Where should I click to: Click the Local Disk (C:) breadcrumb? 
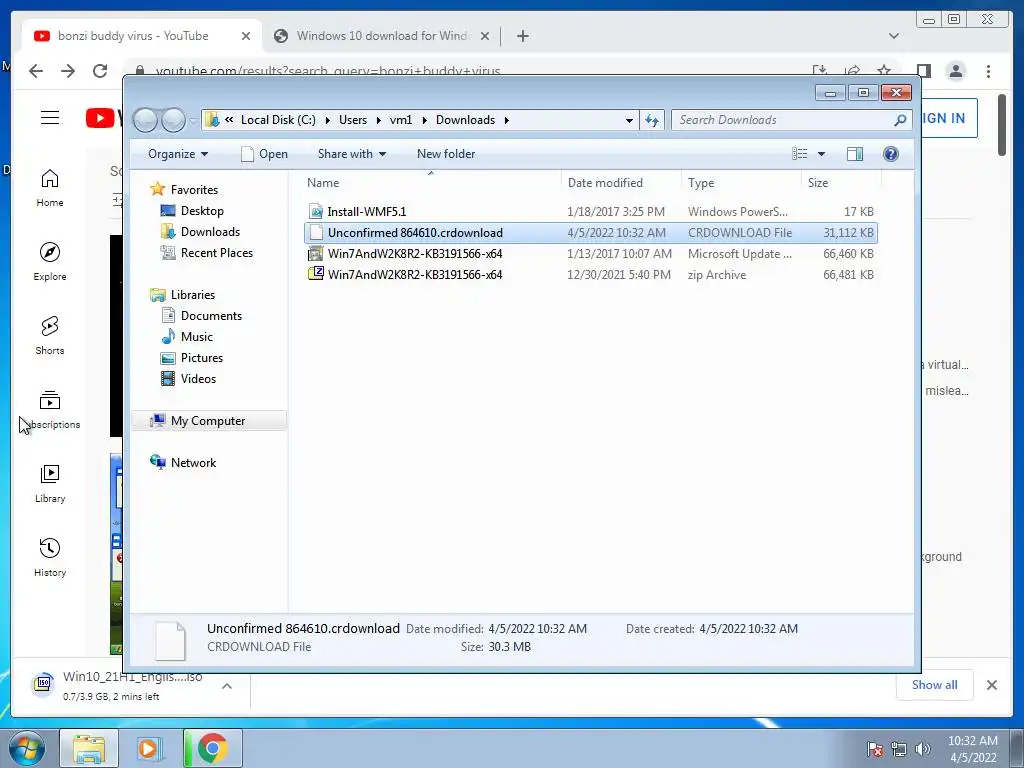click(x=278, y=120)
